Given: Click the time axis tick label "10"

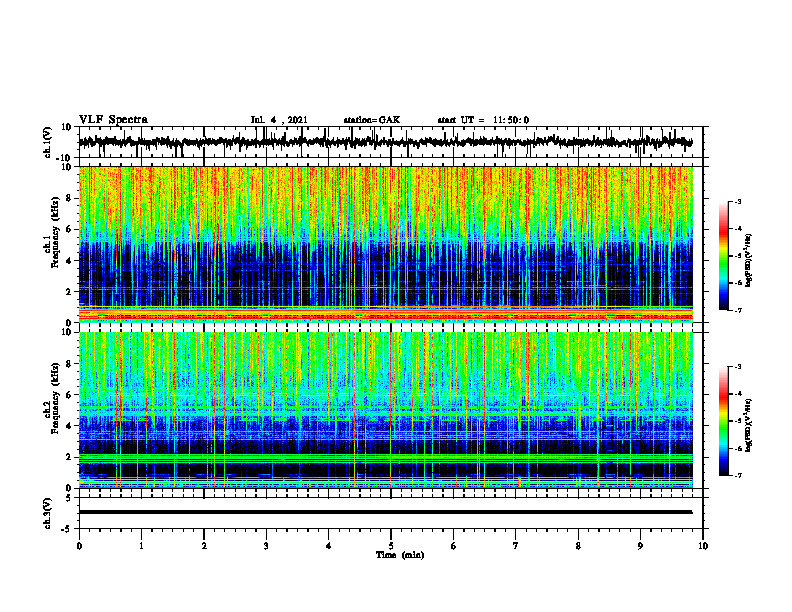Looking at the screenshot, I should [x=703, y=546].
